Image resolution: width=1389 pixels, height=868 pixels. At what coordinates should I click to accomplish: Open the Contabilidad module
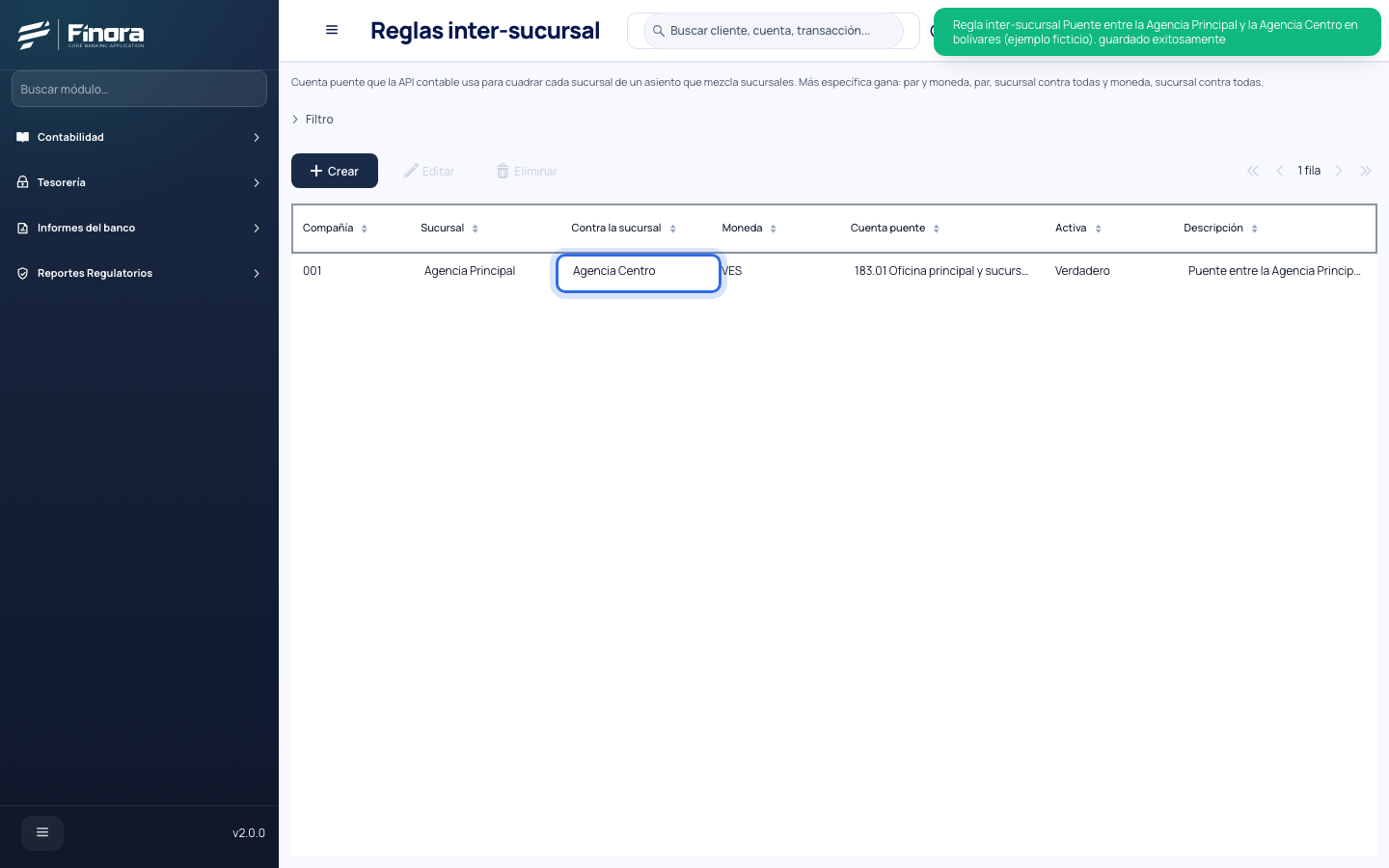pos(139,137)
